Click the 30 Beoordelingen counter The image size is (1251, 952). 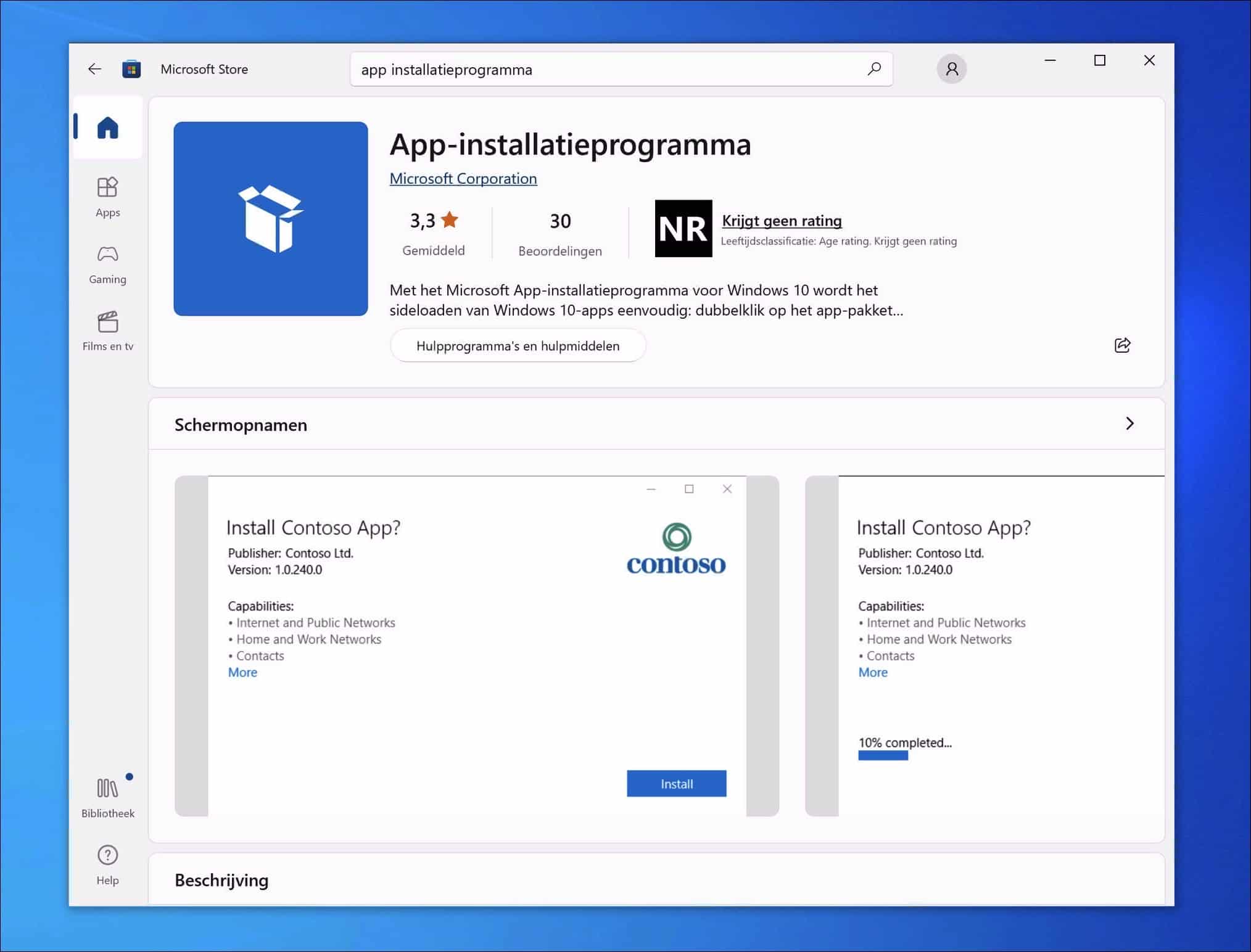[559, 232]
